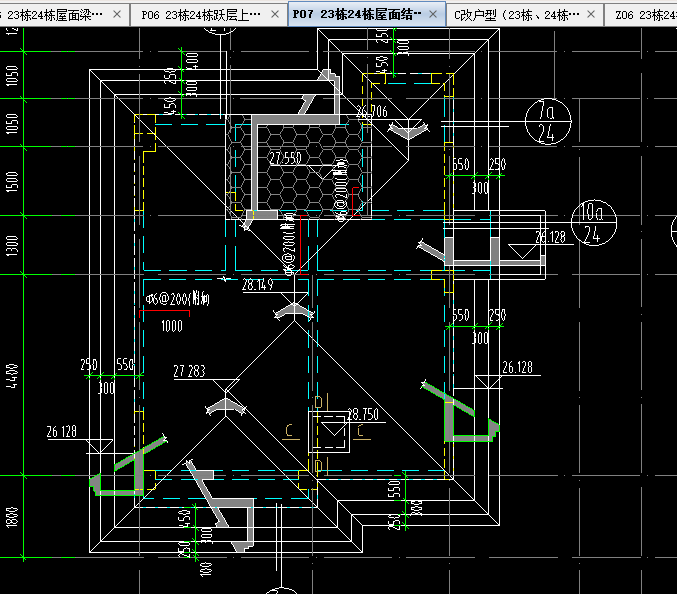
Task: Select the 10a/24 section callout bubble
Action: (x=592, y=223)
